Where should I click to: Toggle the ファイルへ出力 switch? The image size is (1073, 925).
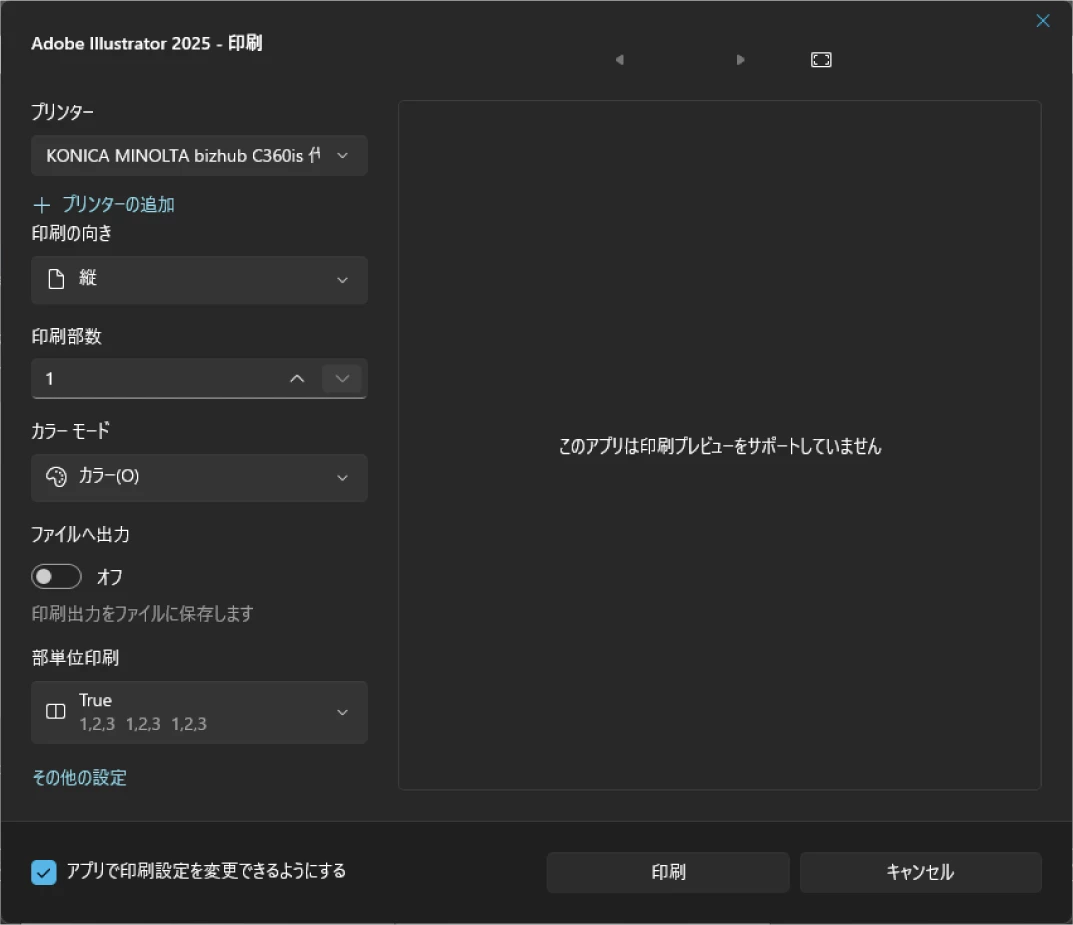[x=56, y=577]
